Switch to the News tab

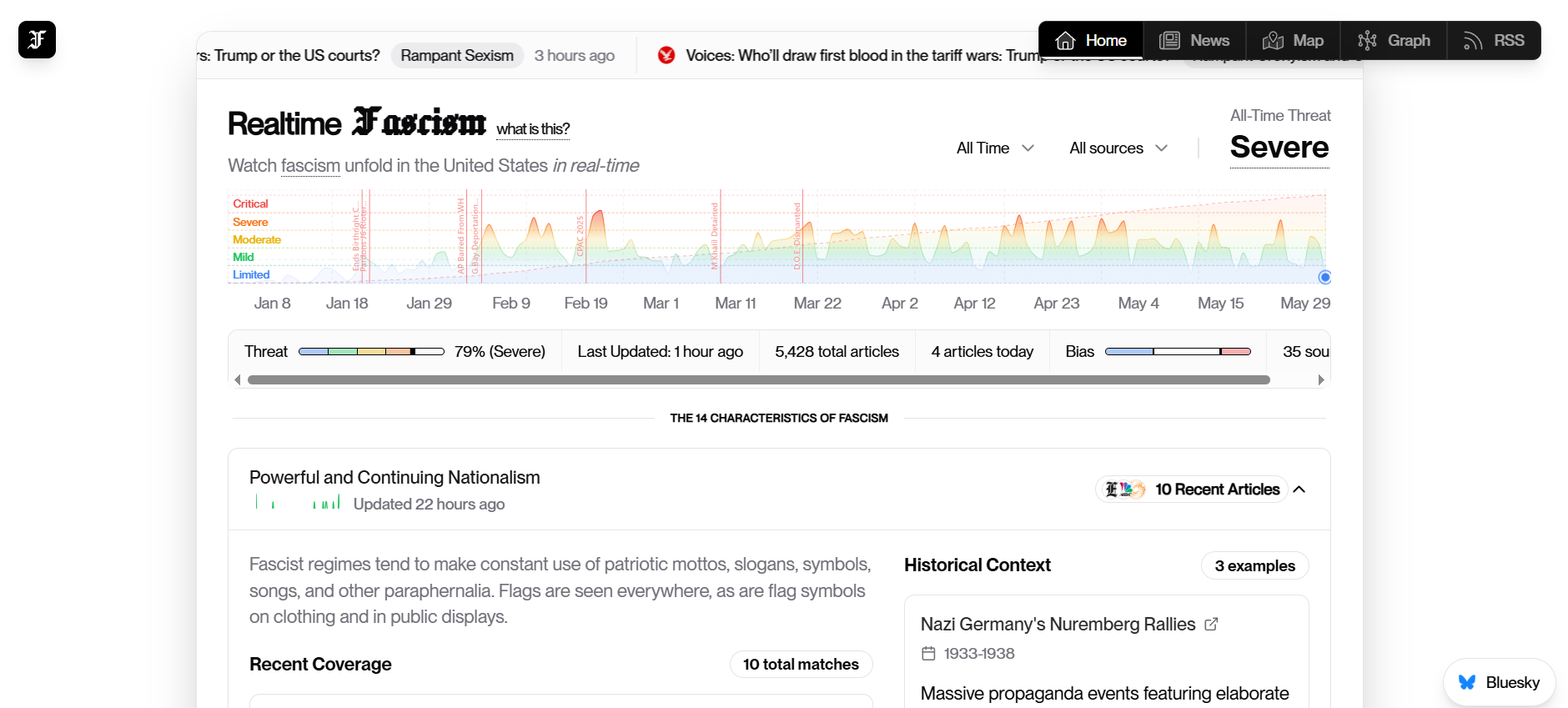[1194, 41]
